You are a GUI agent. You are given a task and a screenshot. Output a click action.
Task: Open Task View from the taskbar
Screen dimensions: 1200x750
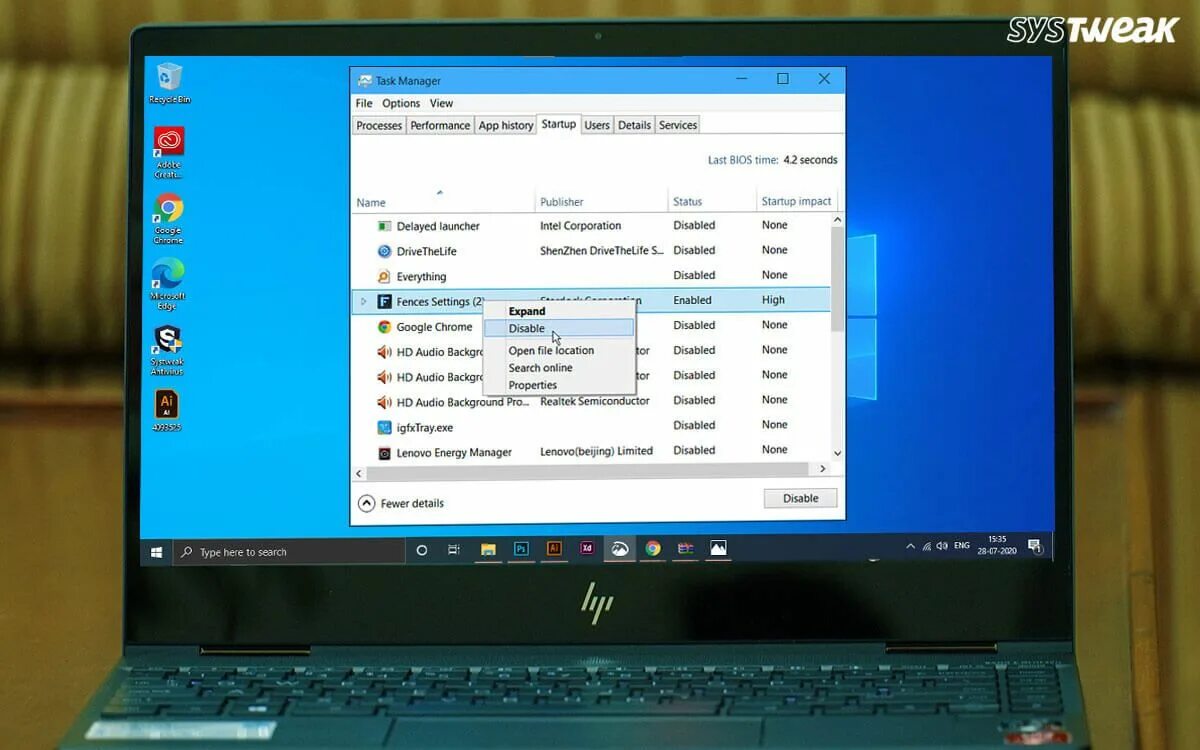click(453, 550)
